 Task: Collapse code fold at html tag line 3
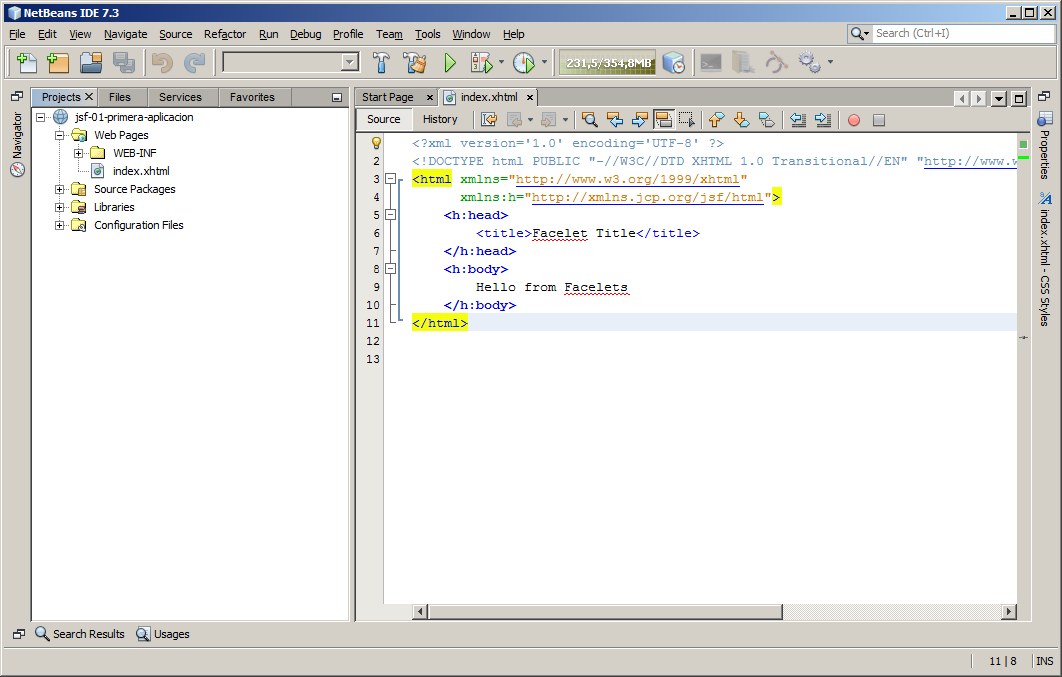391,179
